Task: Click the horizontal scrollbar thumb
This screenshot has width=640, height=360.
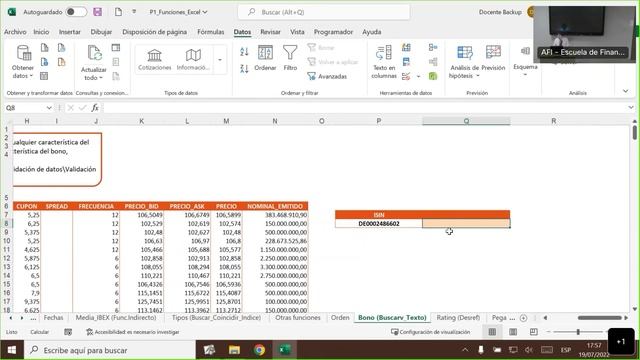Action: click(600, 318)
